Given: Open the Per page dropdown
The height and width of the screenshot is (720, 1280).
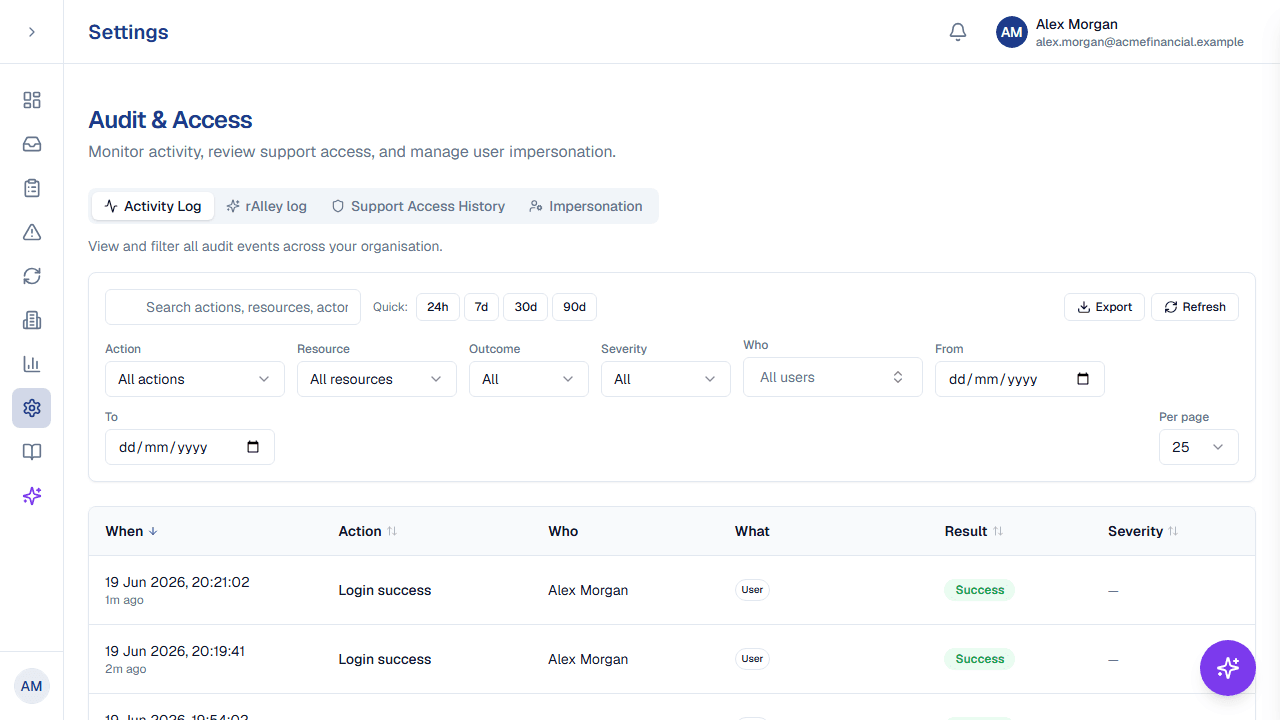Looking at the screenshot, I should click(x=1199, y=447).
